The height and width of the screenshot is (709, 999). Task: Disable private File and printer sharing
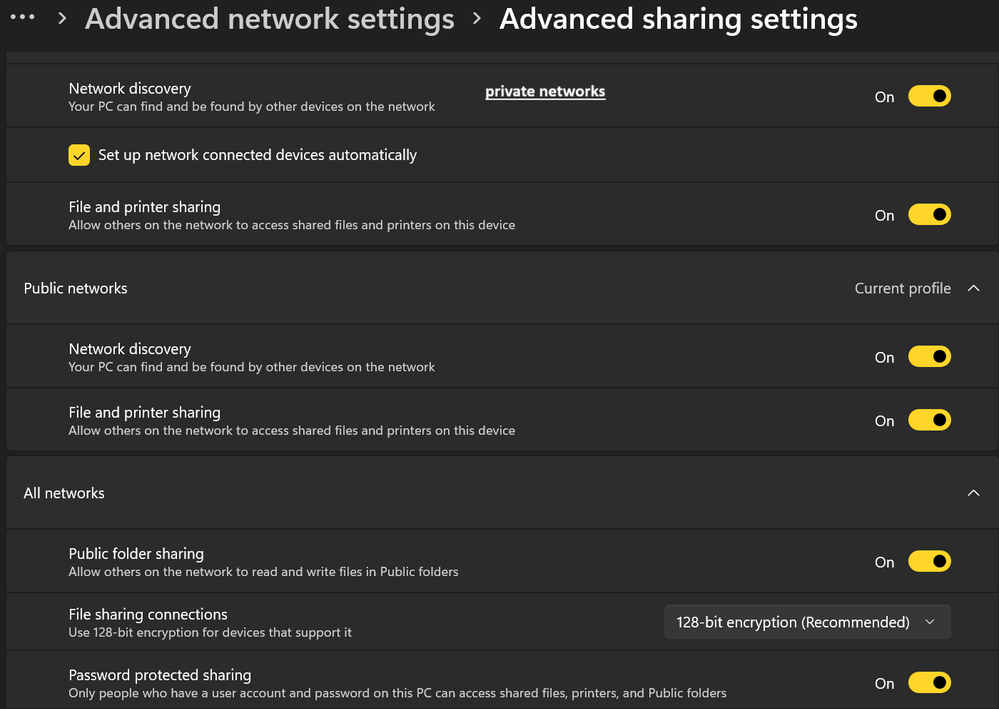929,215
